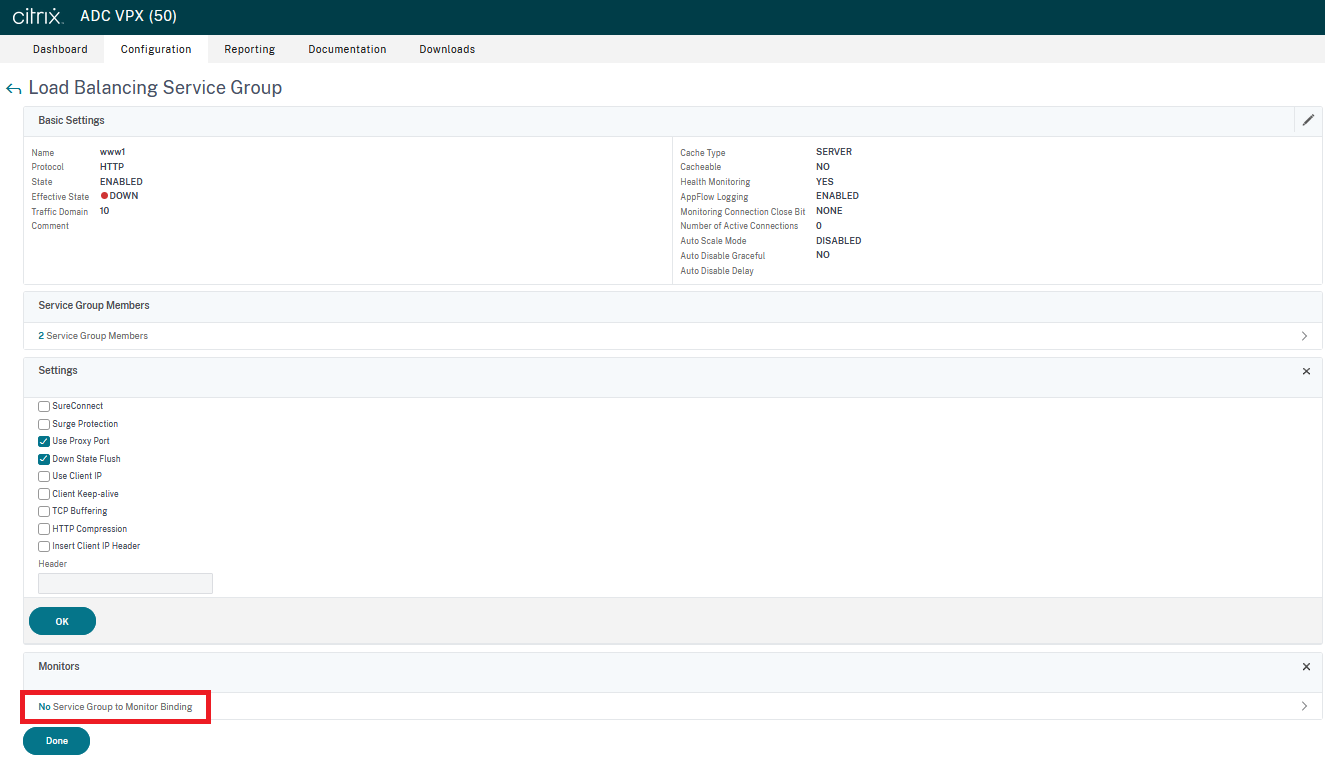Check the HTTP Compression option

tap(44, 529)
